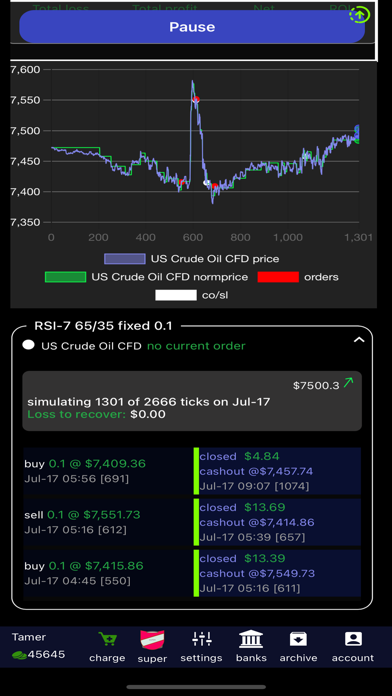Open the super shield icon
Screen dimensions: 392x696
pos(152,641)
